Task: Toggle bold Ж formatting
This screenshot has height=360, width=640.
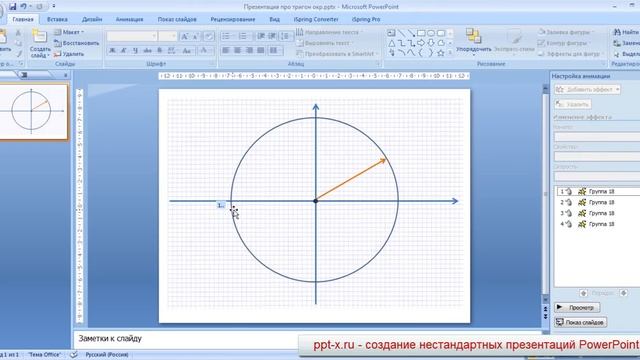Action: point(112,51)
